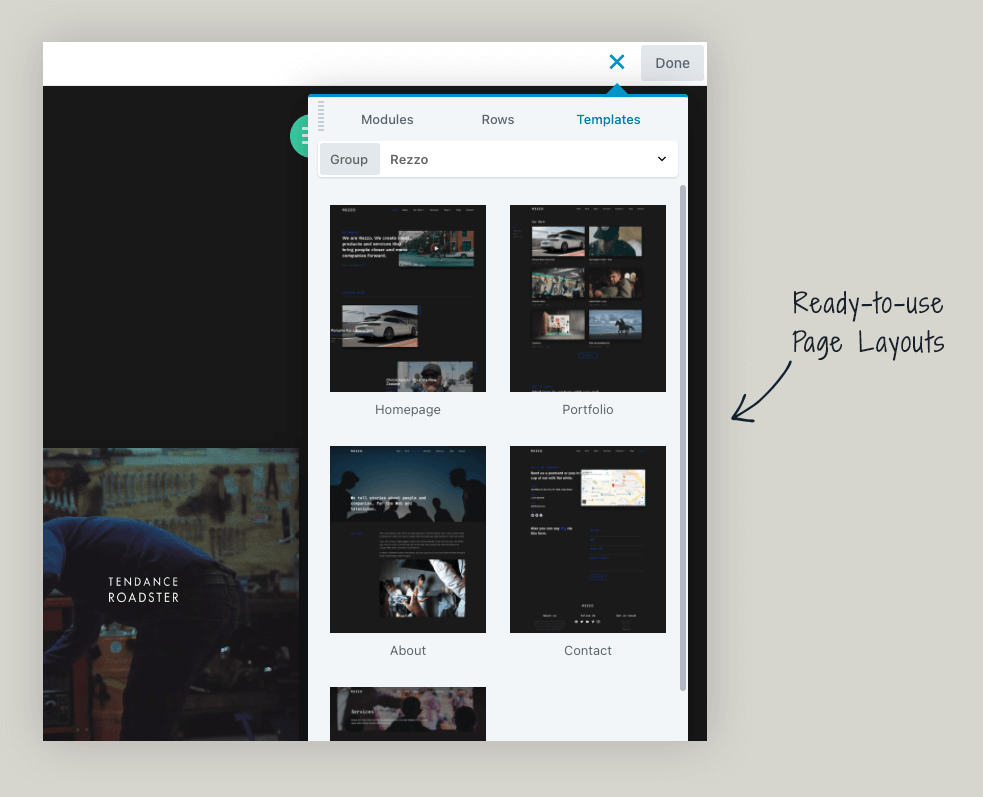This screenshot has height=797, width=983.
Task: Click the Group label button
Action: click(349, 159)
